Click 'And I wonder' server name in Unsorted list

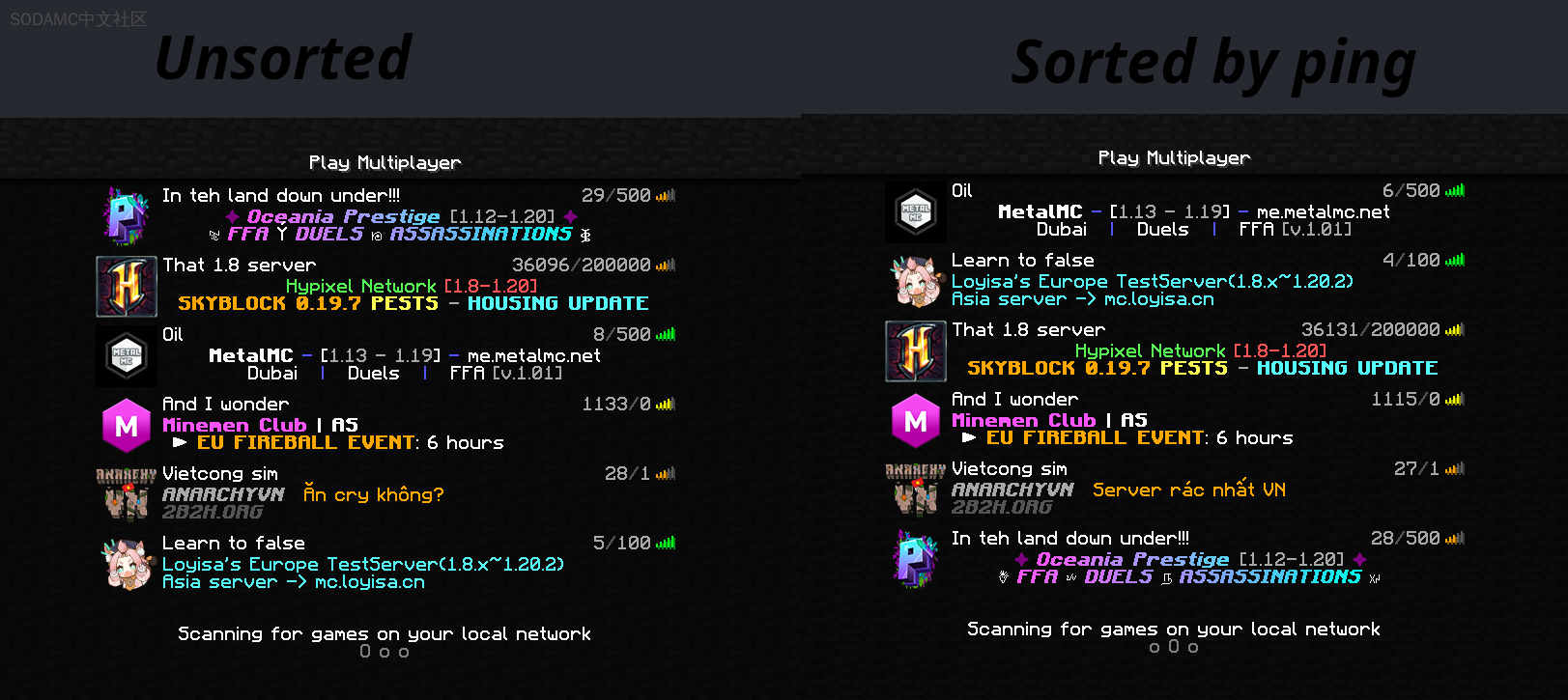[x=225, y=404]
